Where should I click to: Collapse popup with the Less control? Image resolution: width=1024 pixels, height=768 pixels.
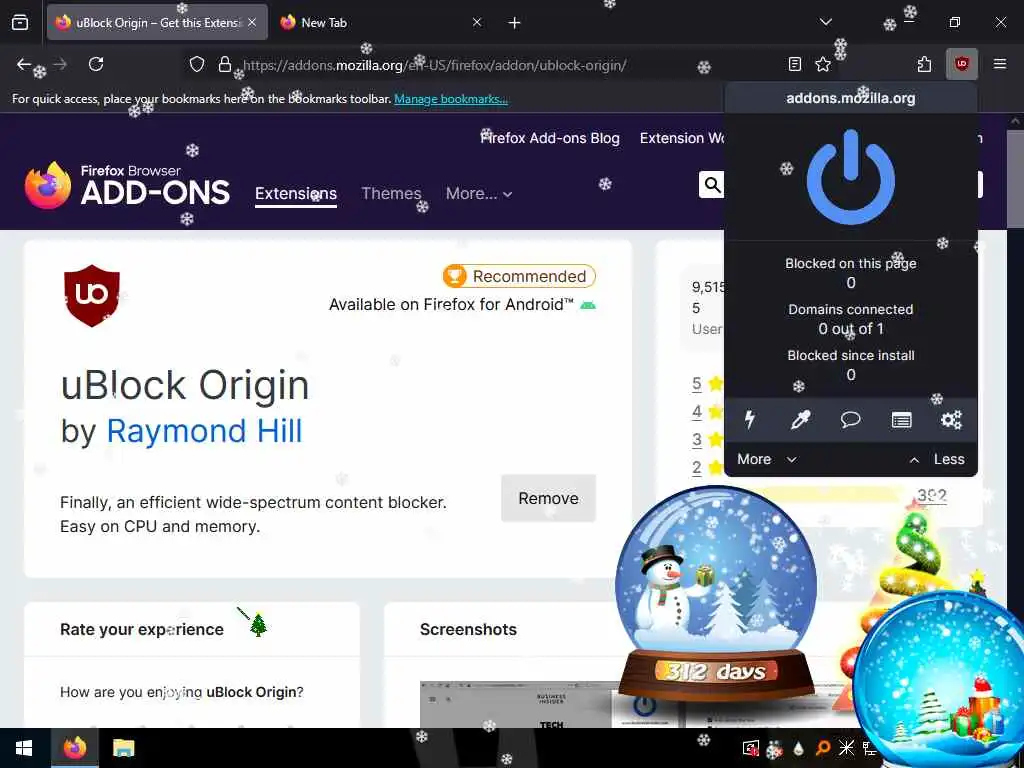tap(938, 459)
